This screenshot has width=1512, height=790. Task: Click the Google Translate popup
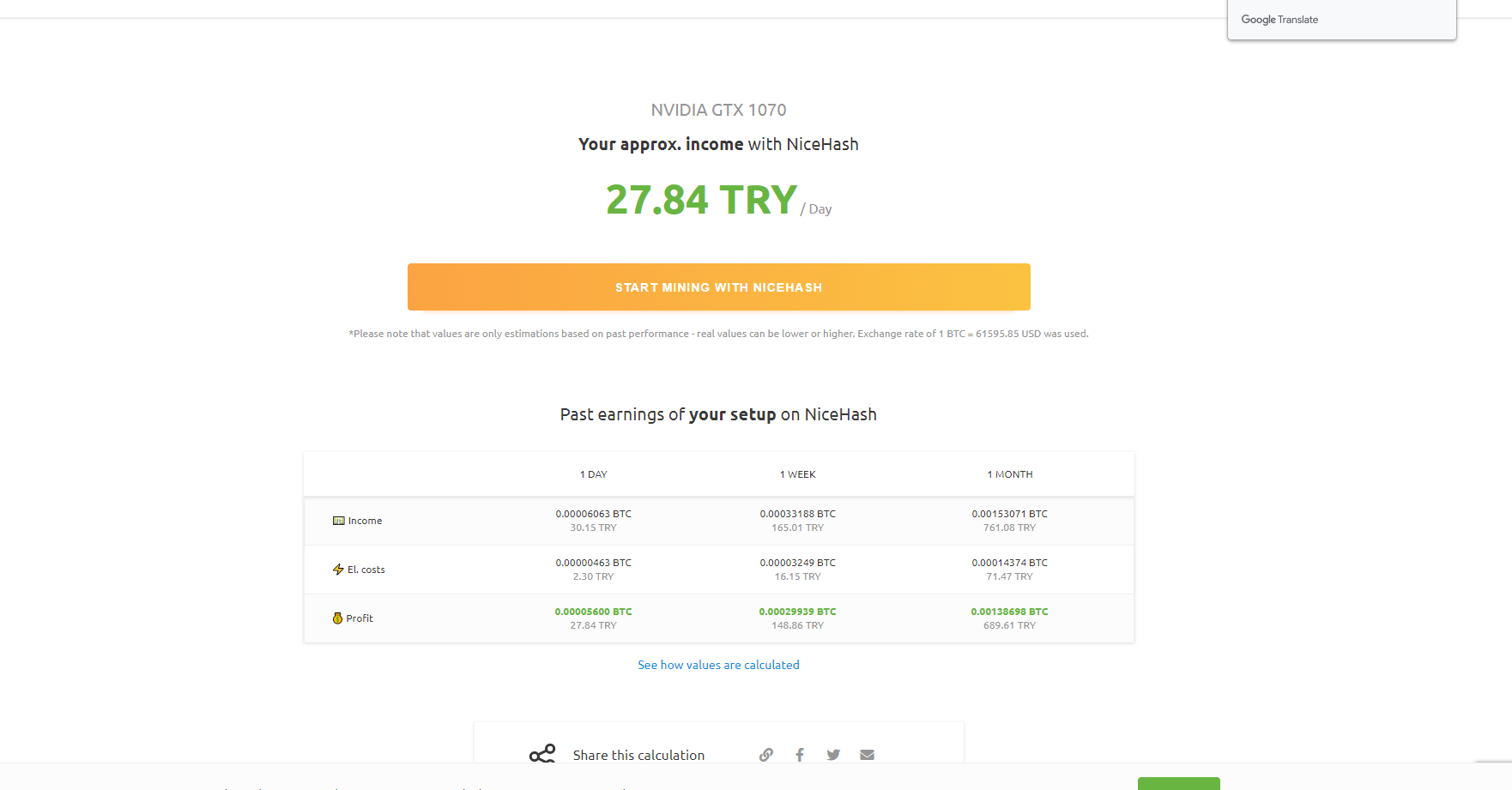(x=1342, y=20)
